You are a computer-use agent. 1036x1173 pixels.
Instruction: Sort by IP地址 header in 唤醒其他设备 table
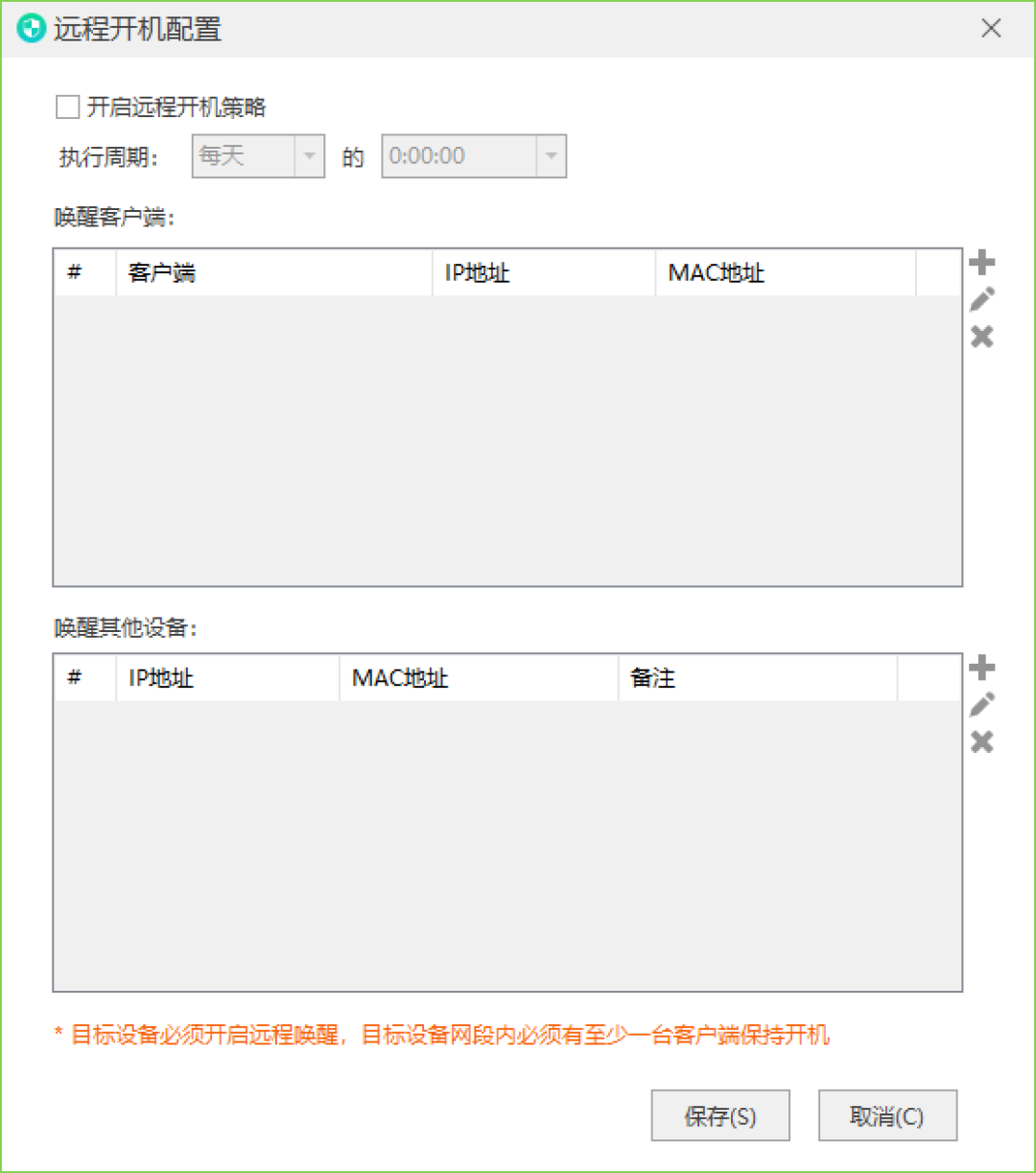227,679
